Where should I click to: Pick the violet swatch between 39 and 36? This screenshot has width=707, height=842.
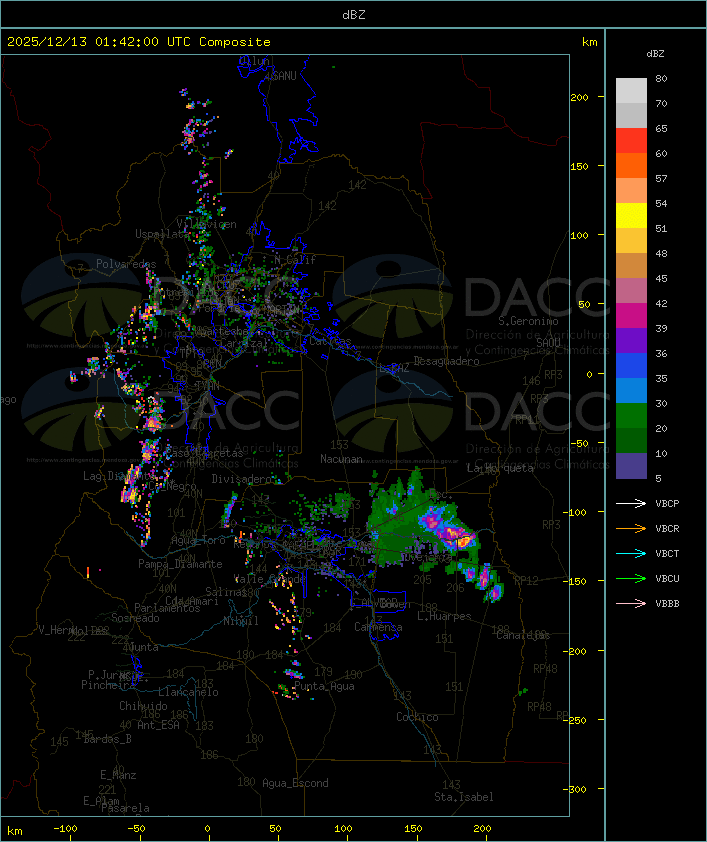pos(631,341)
